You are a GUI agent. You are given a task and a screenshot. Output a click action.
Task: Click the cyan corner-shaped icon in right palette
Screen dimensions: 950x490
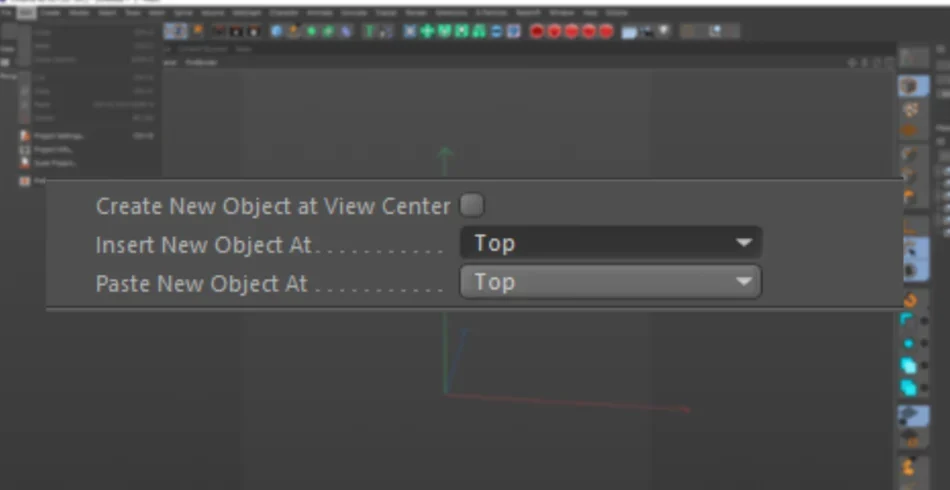[x=907, y=320]
